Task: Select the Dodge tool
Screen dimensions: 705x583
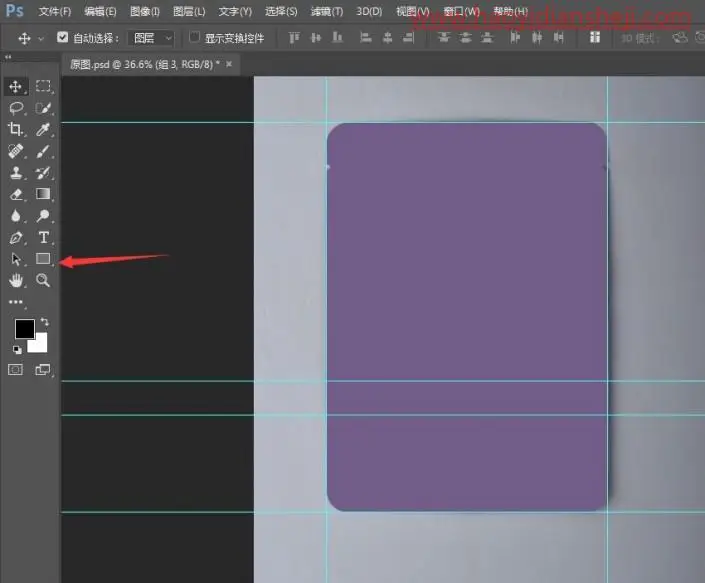Action: click(x=43, y=216)
